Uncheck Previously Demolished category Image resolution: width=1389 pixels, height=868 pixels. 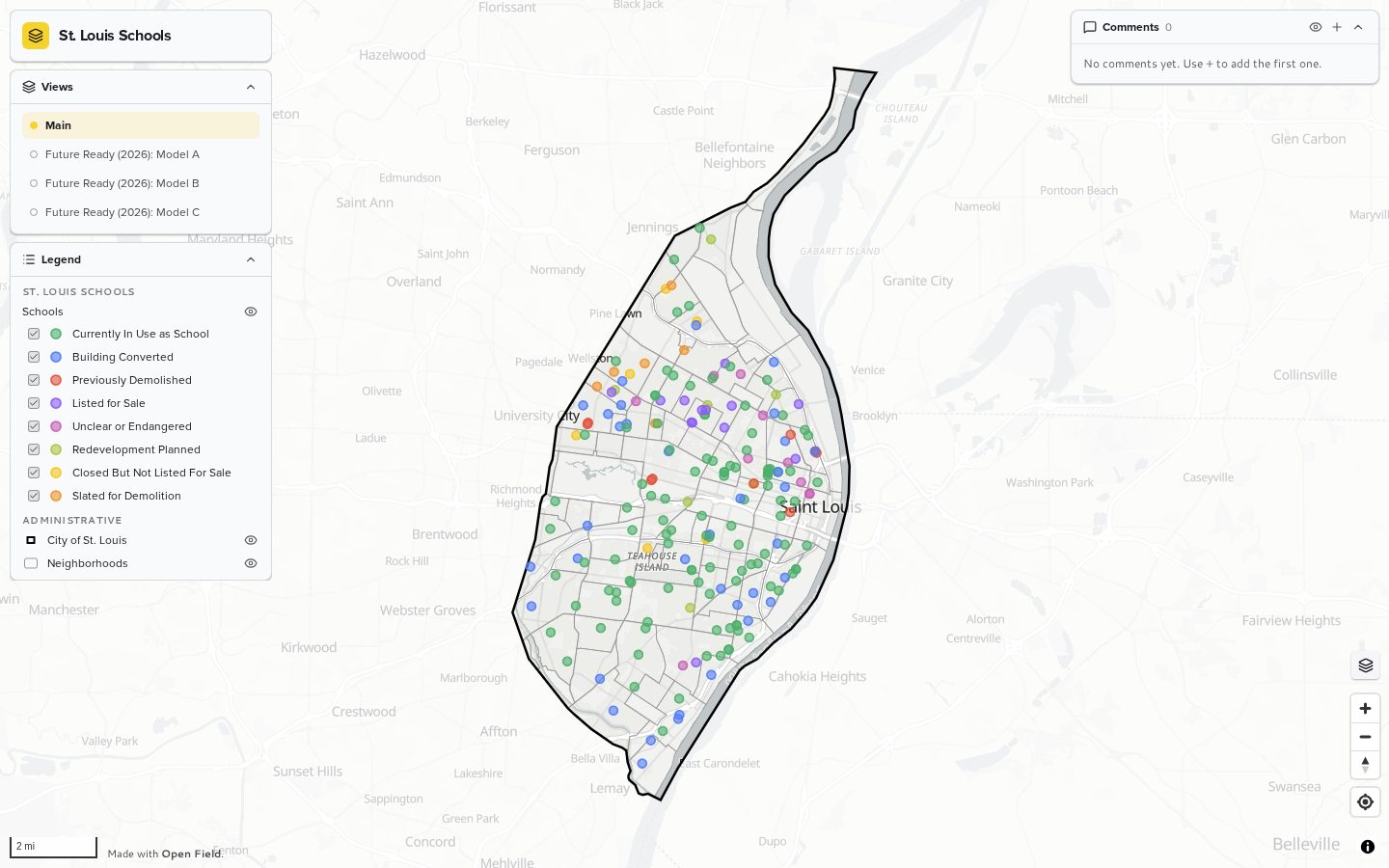tap(34, 380)
